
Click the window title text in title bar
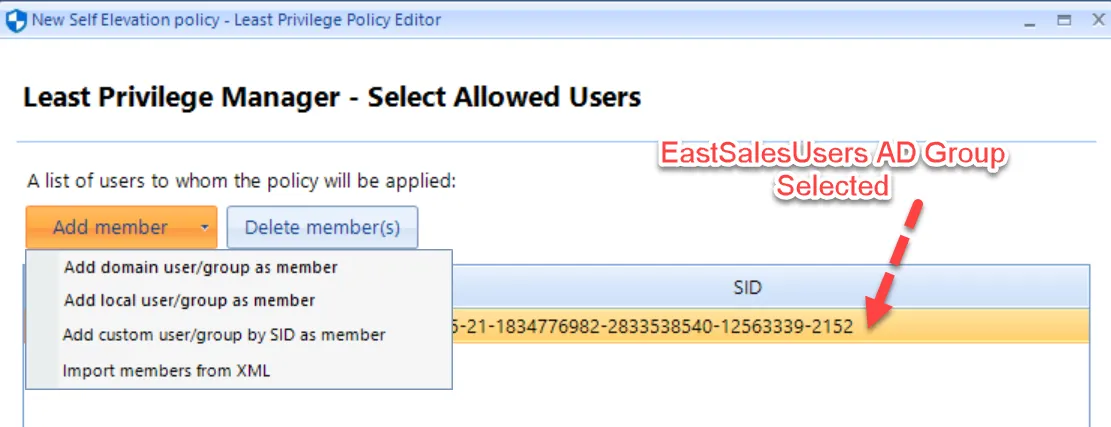pos(236,20)
